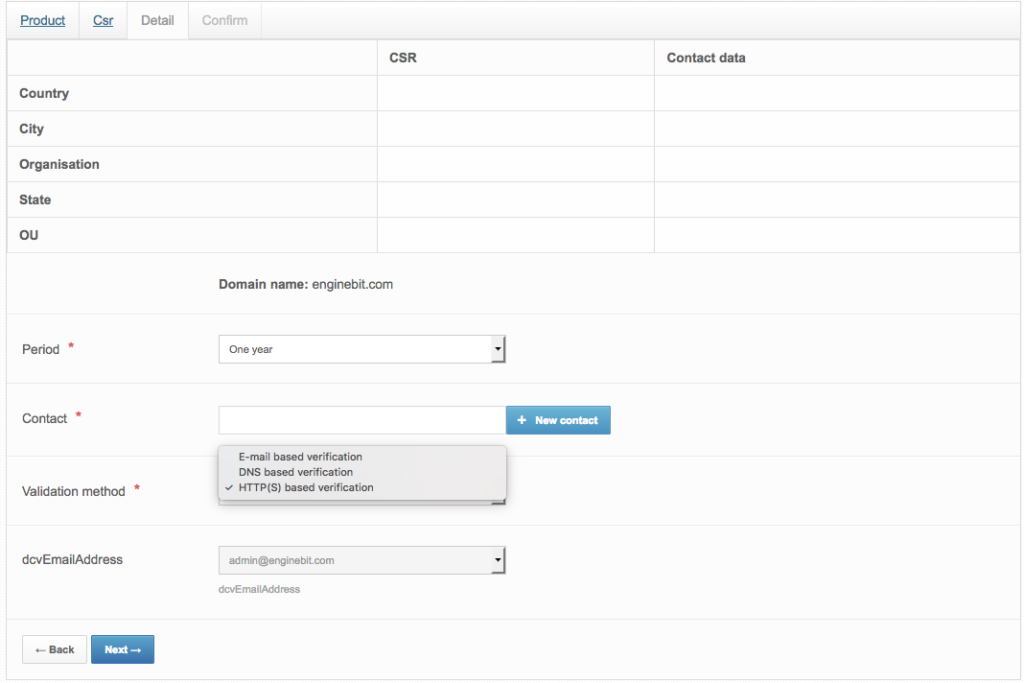Click the New contact button
Screen dimensions: 1024x683
click(x=558, y=420)
